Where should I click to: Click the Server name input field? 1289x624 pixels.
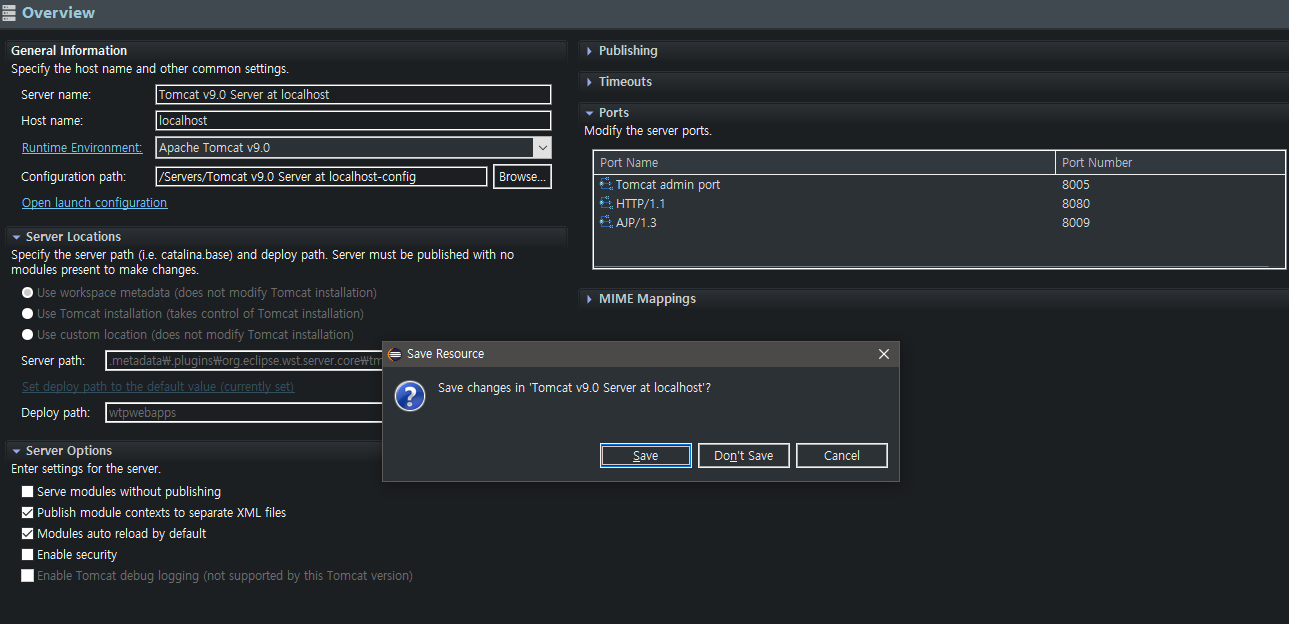(x=354, y=95)
